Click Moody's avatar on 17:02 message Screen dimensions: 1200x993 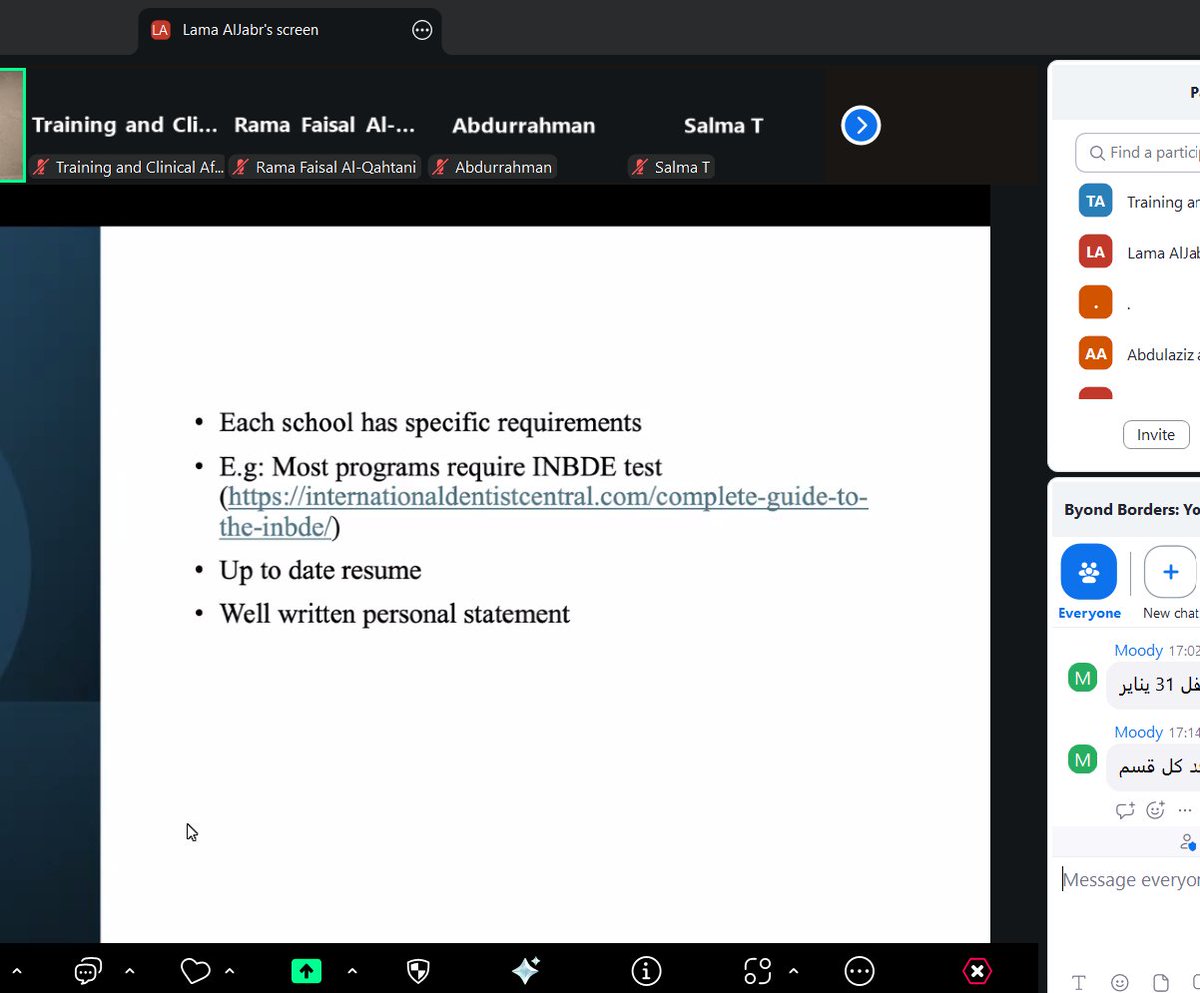[x=1082, y=678]
